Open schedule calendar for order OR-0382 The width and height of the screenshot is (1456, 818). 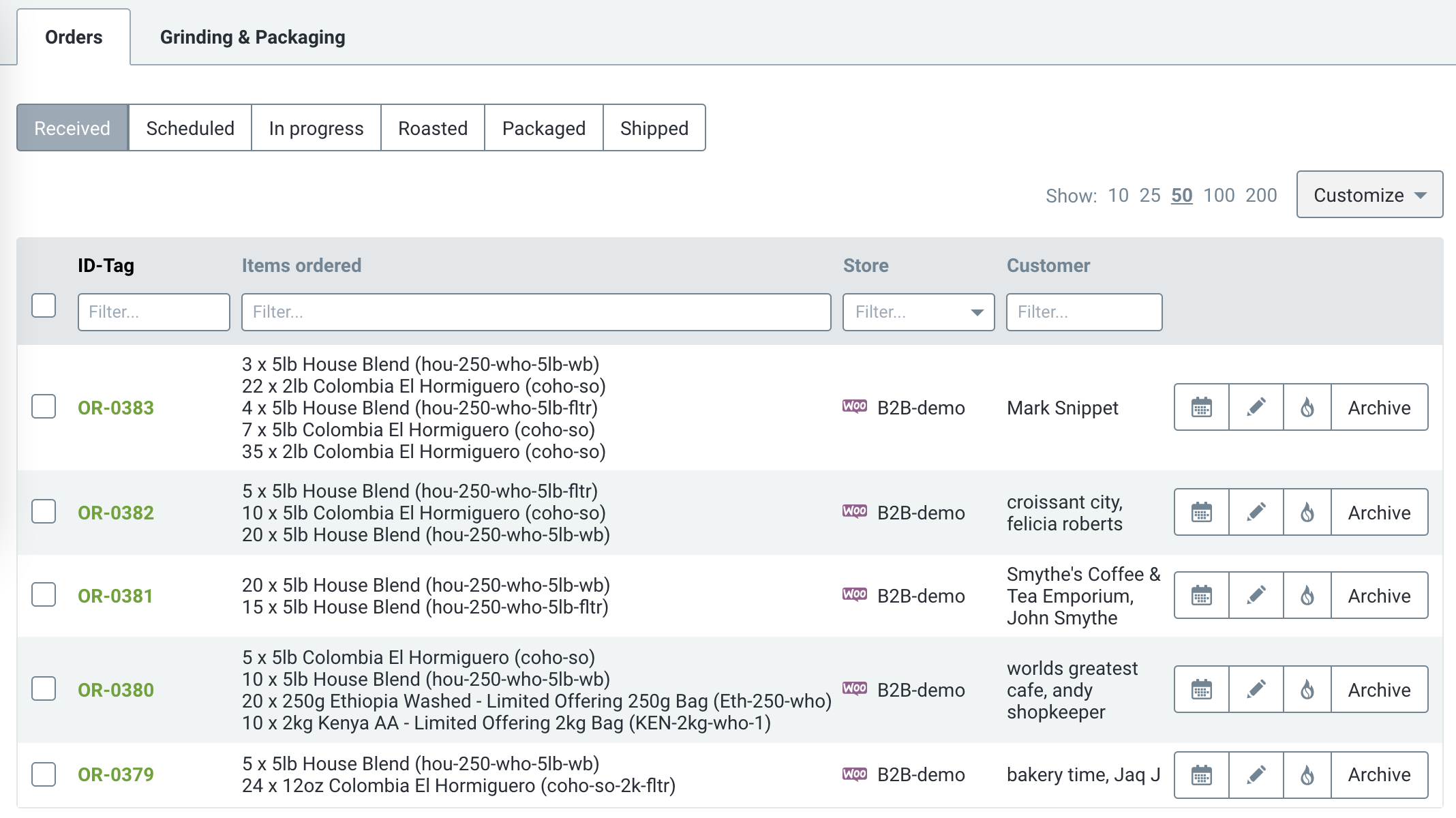click(1202, 513)
